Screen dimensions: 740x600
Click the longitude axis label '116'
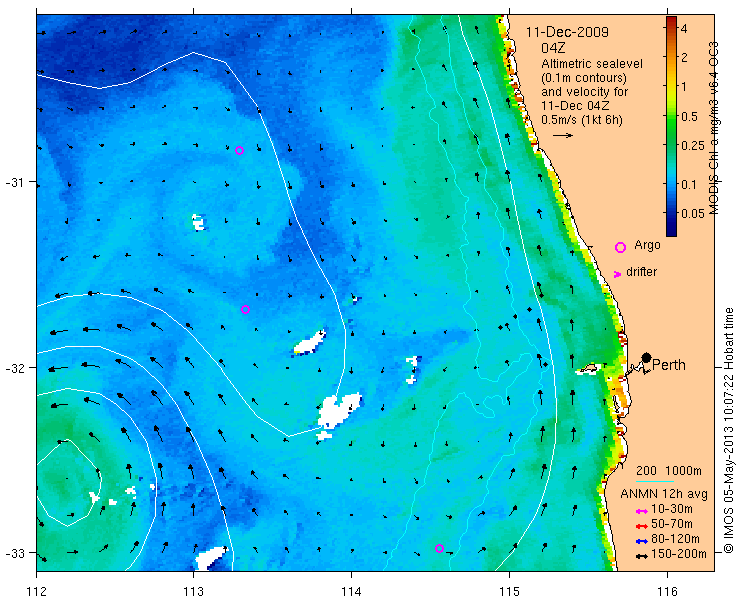pos(667,592)
